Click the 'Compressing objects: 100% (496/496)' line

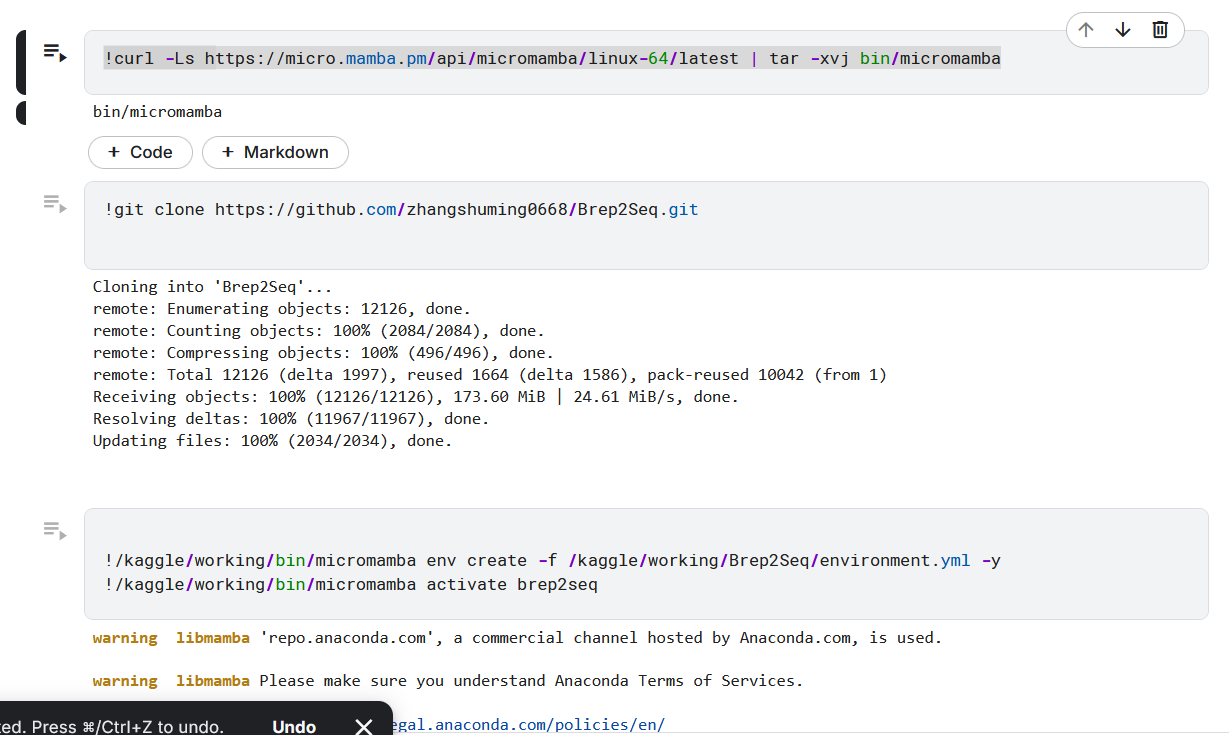pyautogui.click(x=323, y=353)
